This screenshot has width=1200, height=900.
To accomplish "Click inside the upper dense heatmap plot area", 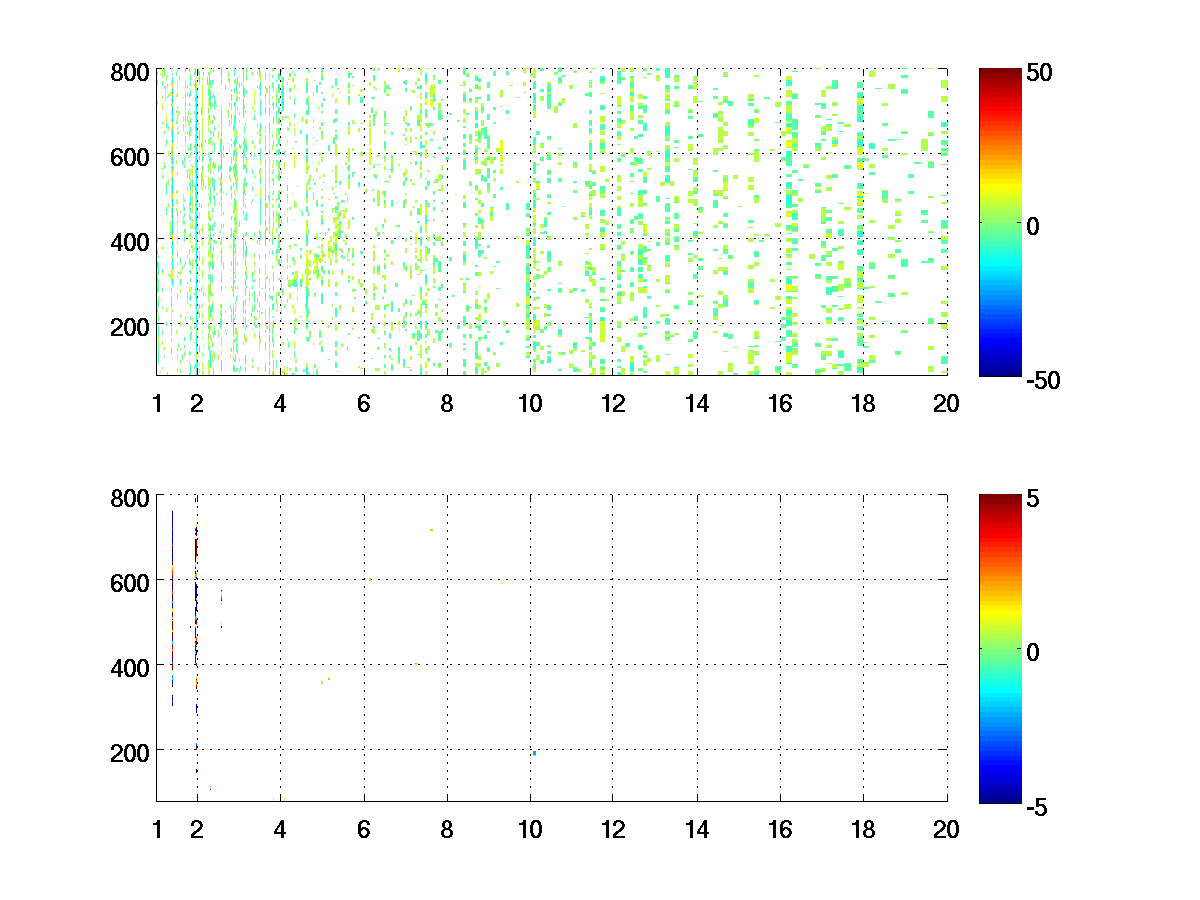I will coord(551,222).
